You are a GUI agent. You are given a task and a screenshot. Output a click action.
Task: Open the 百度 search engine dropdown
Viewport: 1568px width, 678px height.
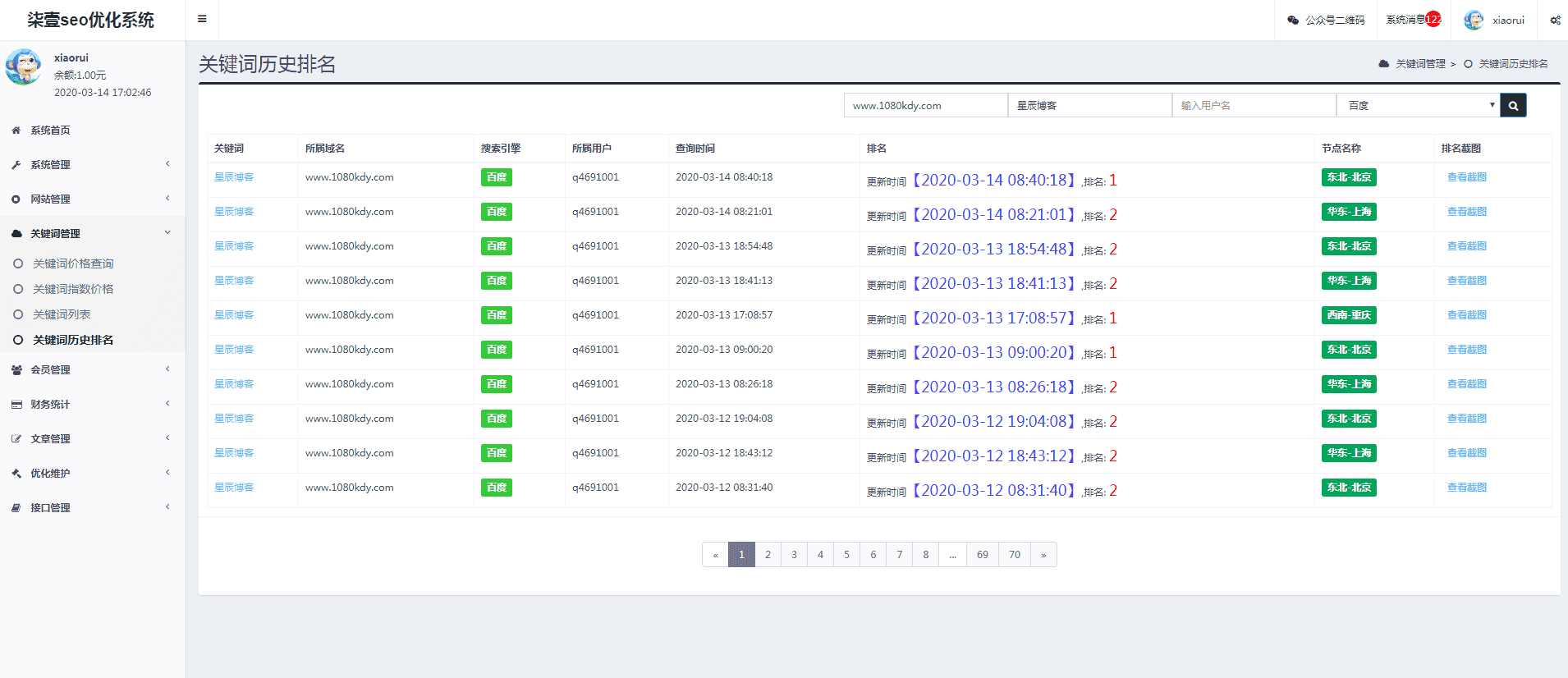pos(1418,106)
